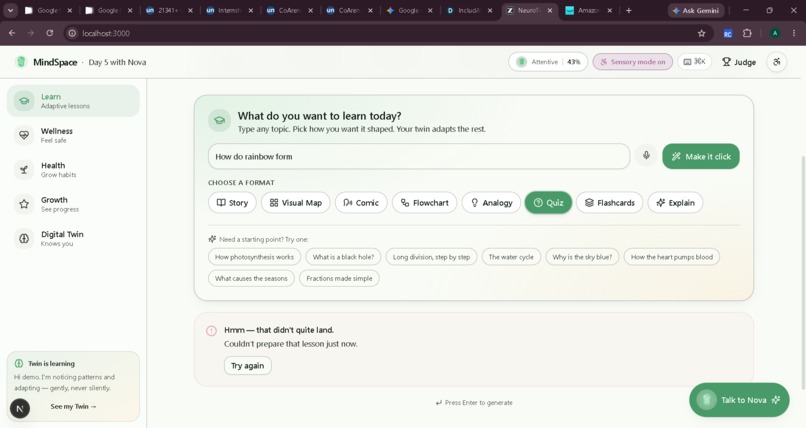Viewport: 806px width, 428px height.
Task: Select the Explain format
Action: (x=675, y=202)
